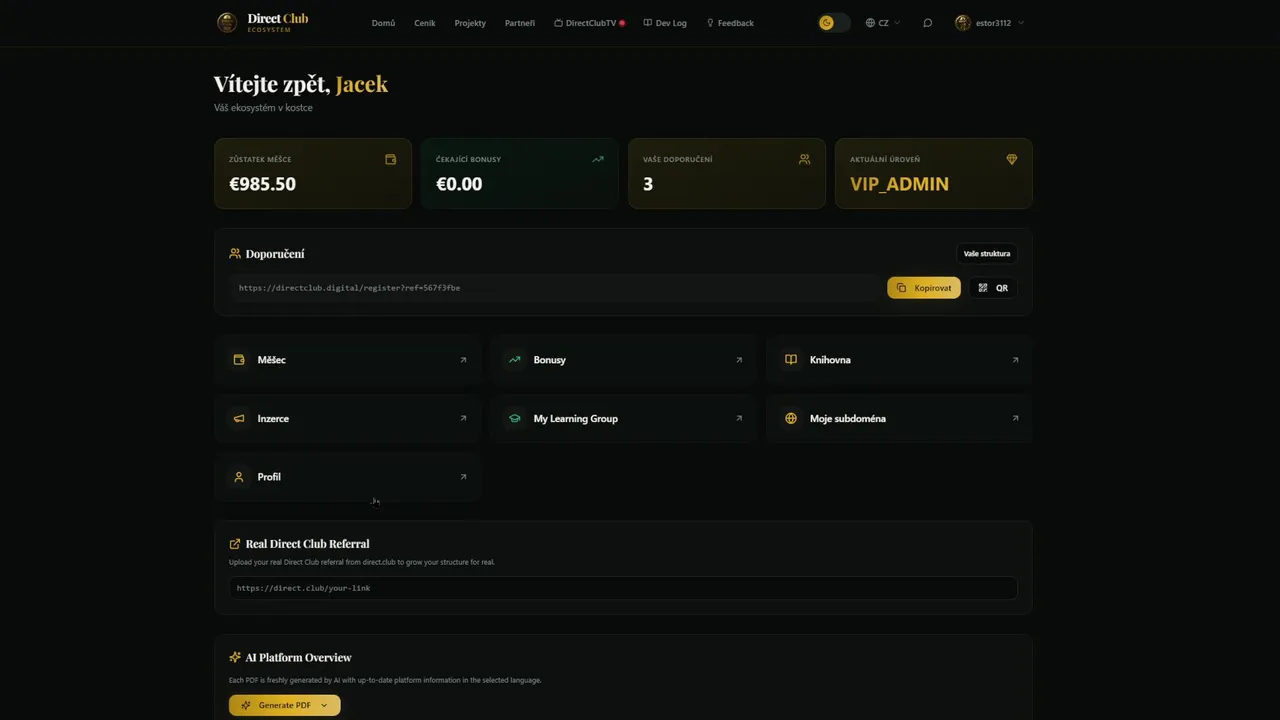Viewport: 1280px width, 720px height.
Task: Click the arrow on the Bonusy tile
Action: [739, 360]
